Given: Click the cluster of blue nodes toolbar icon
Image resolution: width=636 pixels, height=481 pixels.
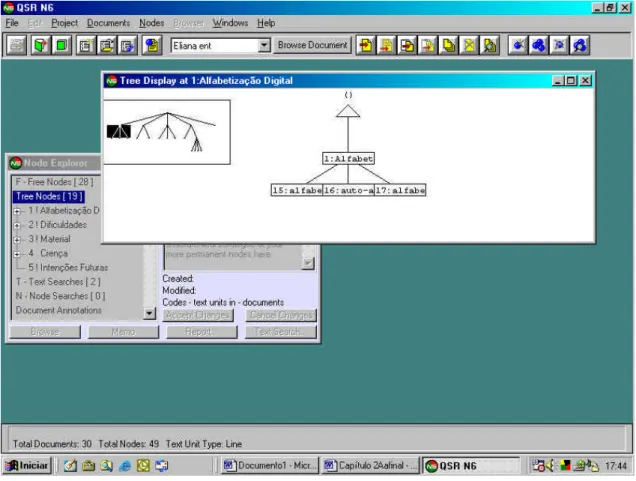Looking at the screenshot, I should tap(539, 45).
